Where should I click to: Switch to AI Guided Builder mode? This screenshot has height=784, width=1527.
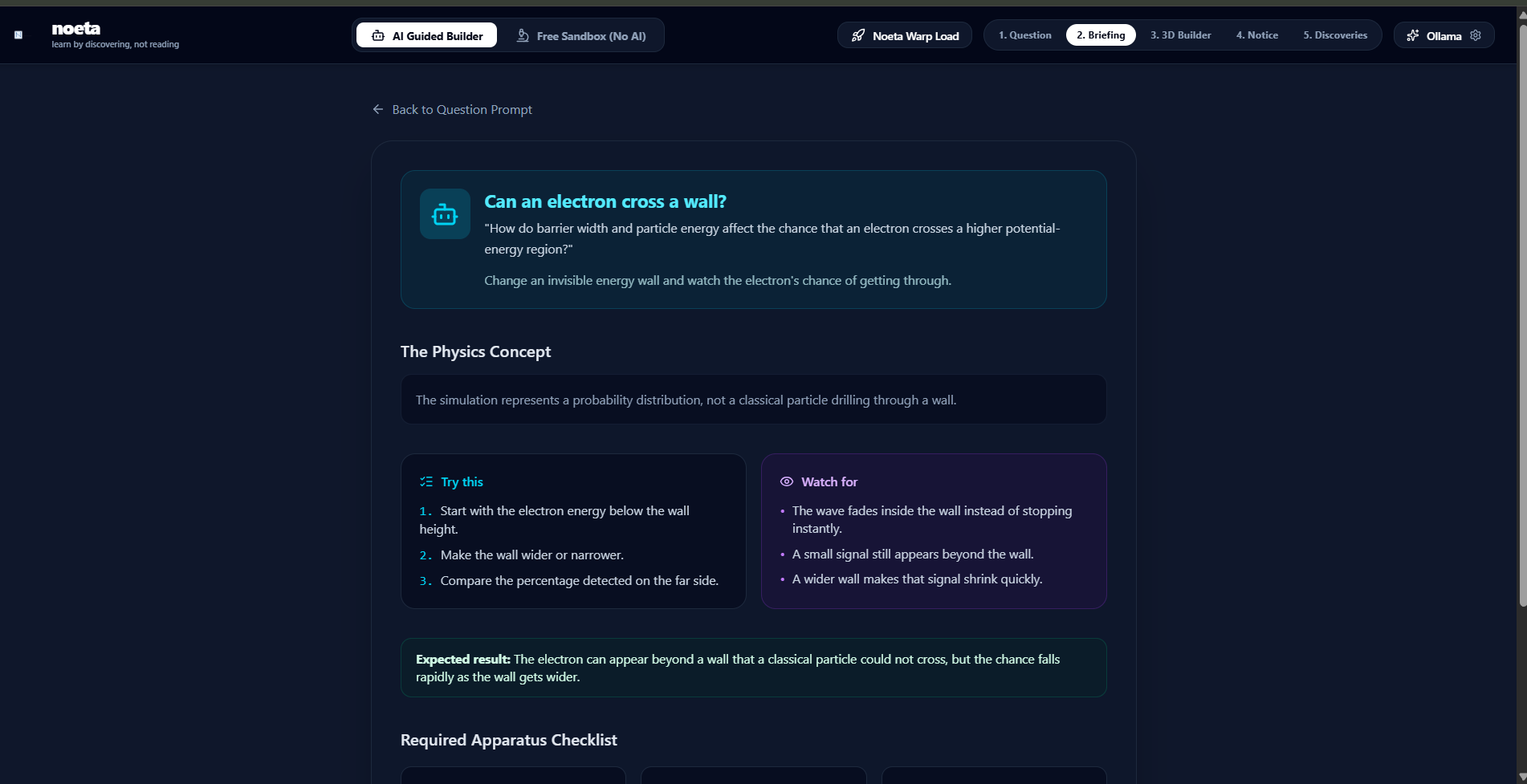coord(427,36)
